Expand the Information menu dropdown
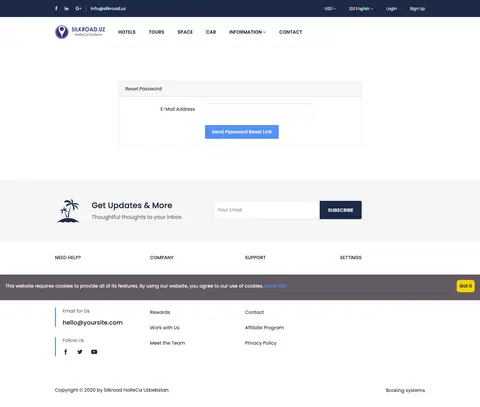The height and width of the screenshot is (407, 480). pyautogui.click(x=247, y=32)
